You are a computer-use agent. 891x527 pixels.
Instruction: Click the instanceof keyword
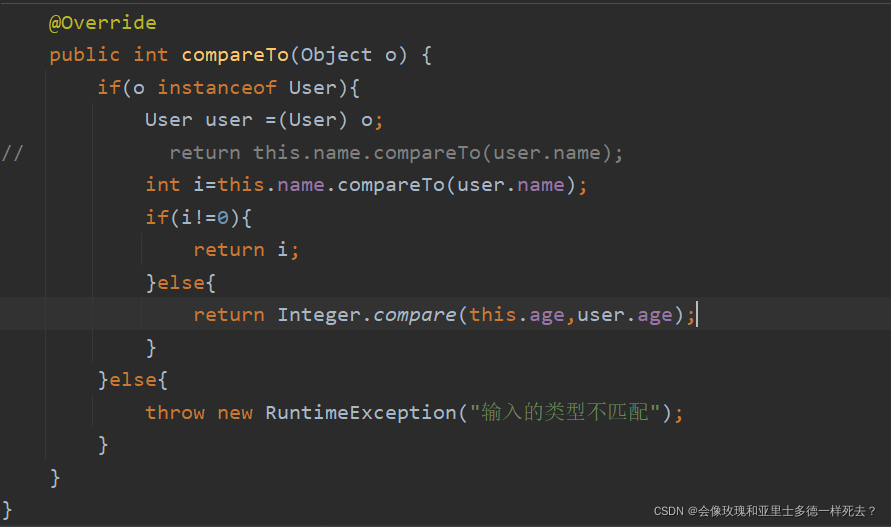217,88
